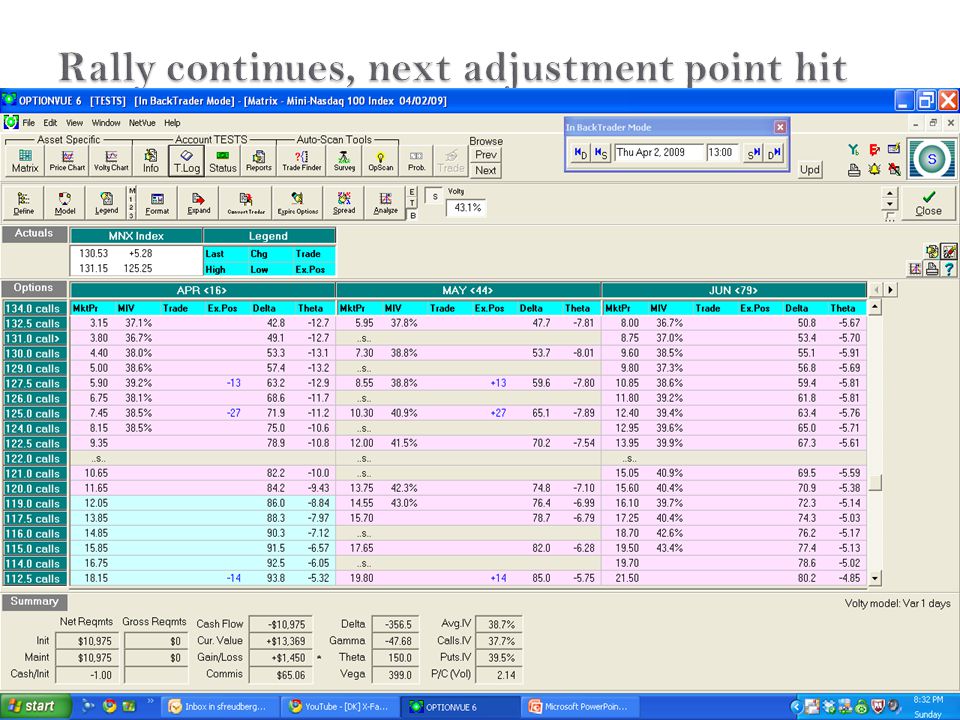Click the green Yb icon
The height and width of the screenshot is (720, 960).
853,149
